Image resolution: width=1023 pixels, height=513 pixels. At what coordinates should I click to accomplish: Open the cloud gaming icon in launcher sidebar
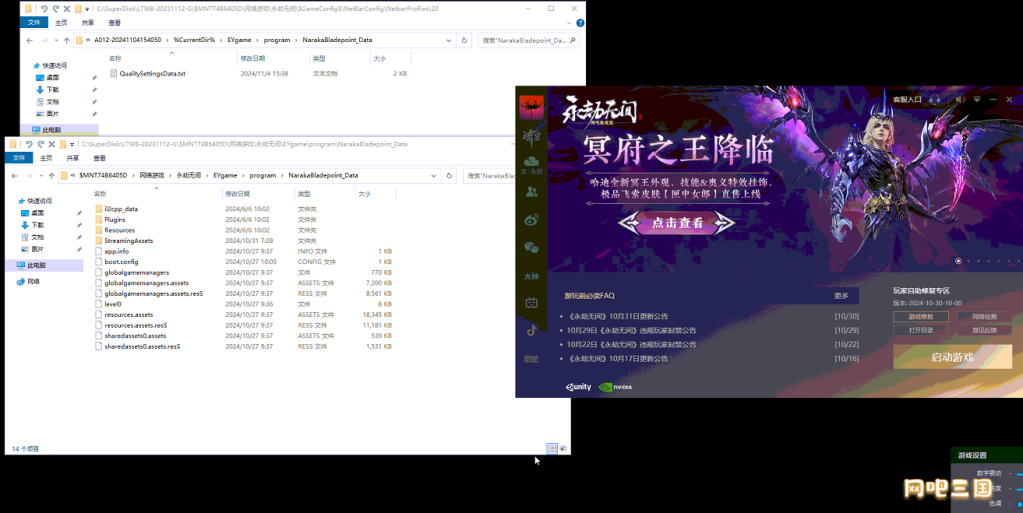point(532,164)
